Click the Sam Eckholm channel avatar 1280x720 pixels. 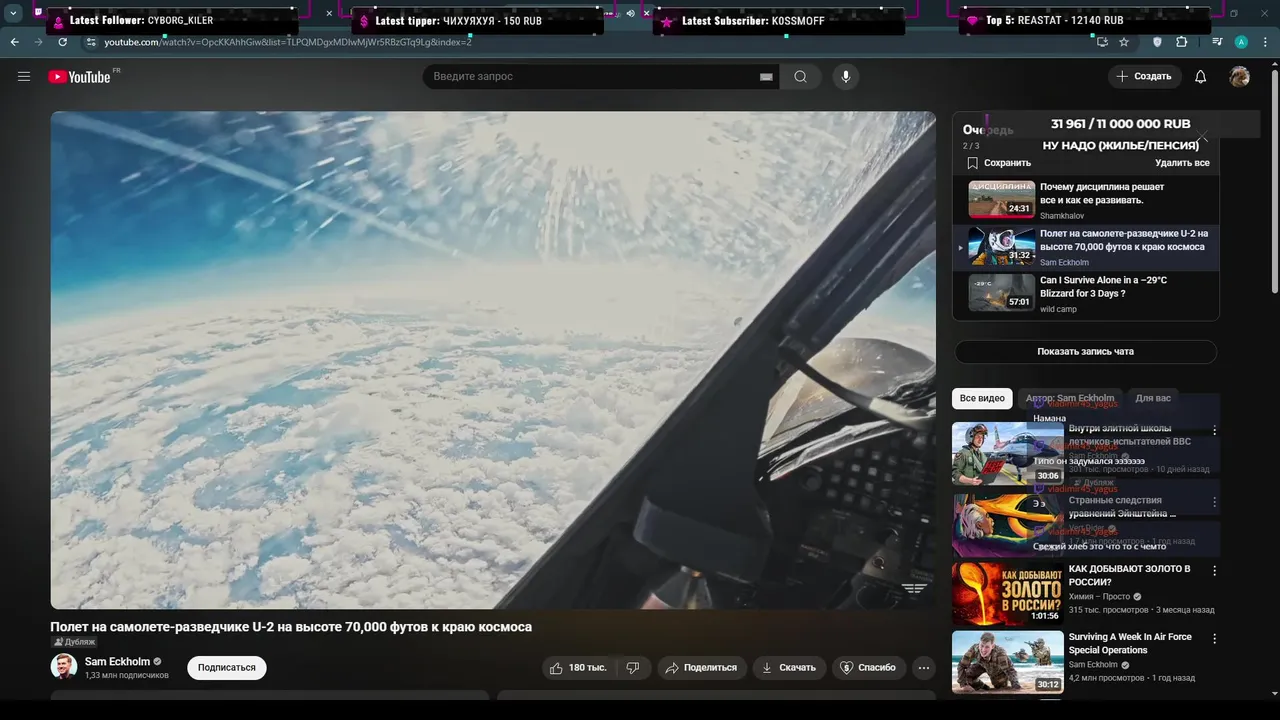(x=64, y=667)
